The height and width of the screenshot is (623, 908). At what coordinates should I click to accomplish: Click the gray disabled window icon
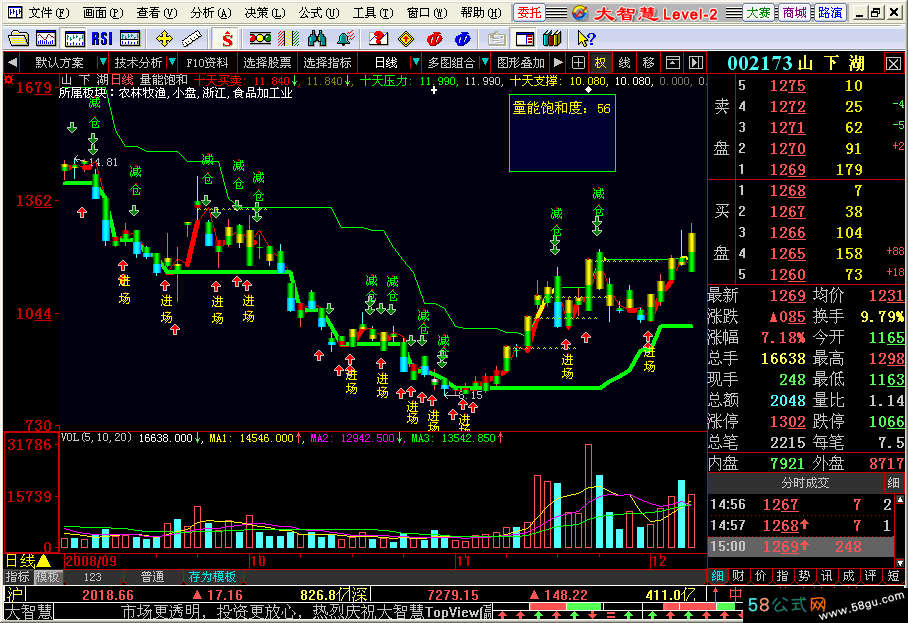[x=496, y=39]
